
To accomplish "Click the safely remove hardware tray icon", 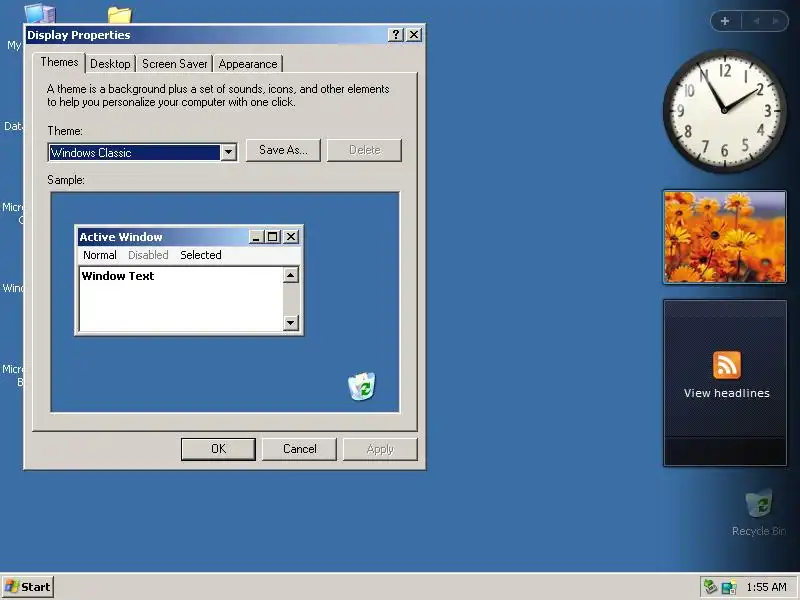I will 710,587.
